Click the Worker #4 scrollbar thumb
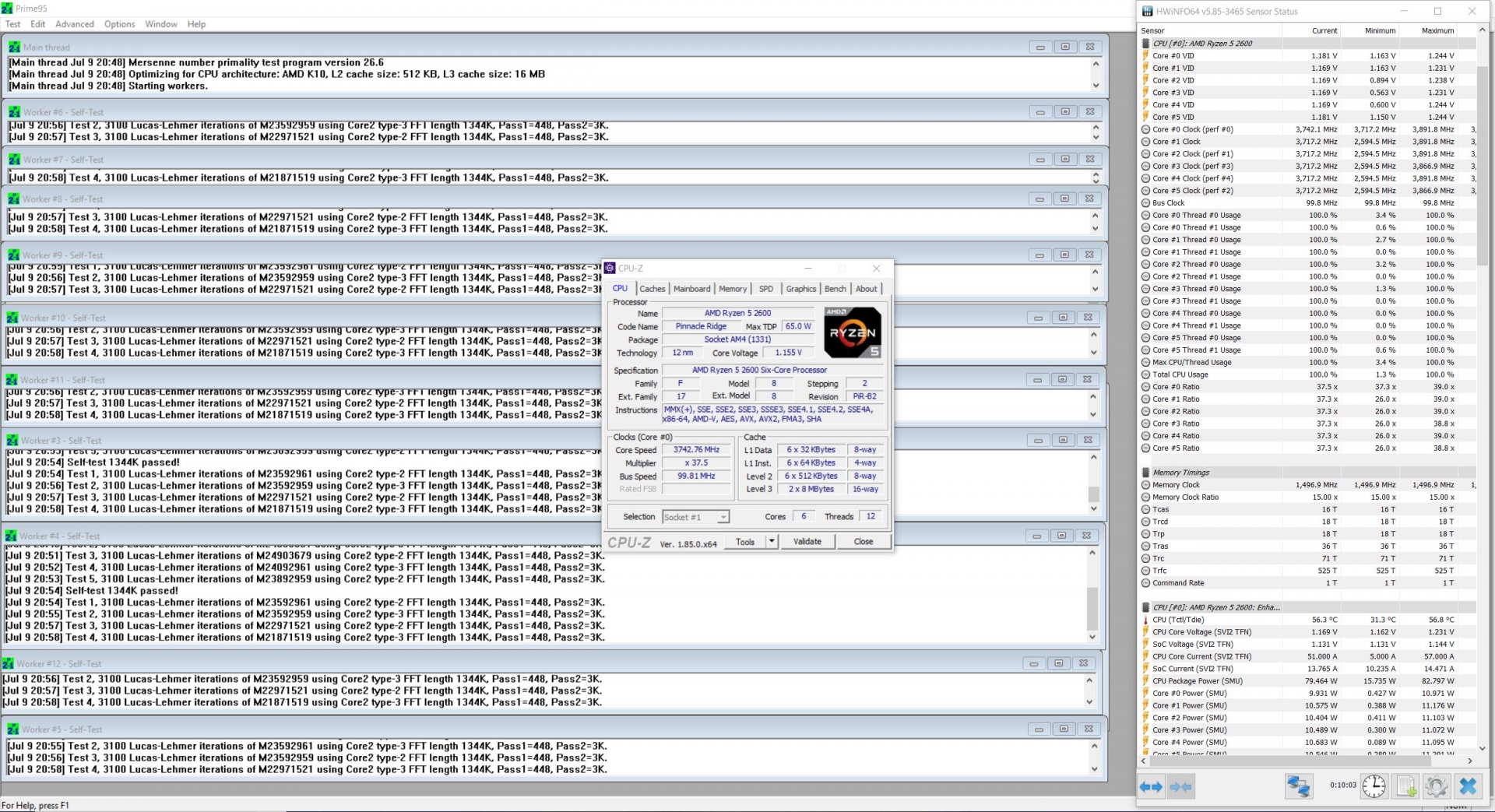Image resolution: width=1495 pixels, height=812 pixels. [1092, 609]
